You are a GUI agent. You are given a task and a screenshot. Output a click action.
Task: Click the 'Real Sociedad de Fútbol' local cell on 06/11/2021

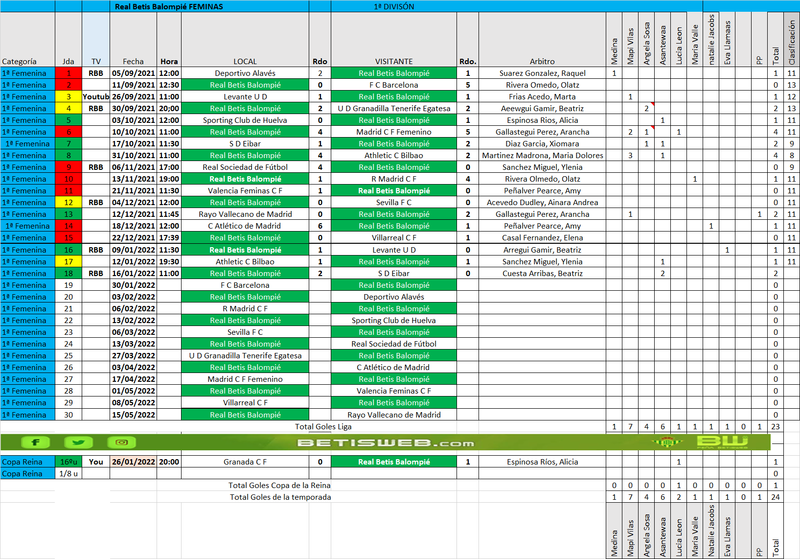pos(245,167)
